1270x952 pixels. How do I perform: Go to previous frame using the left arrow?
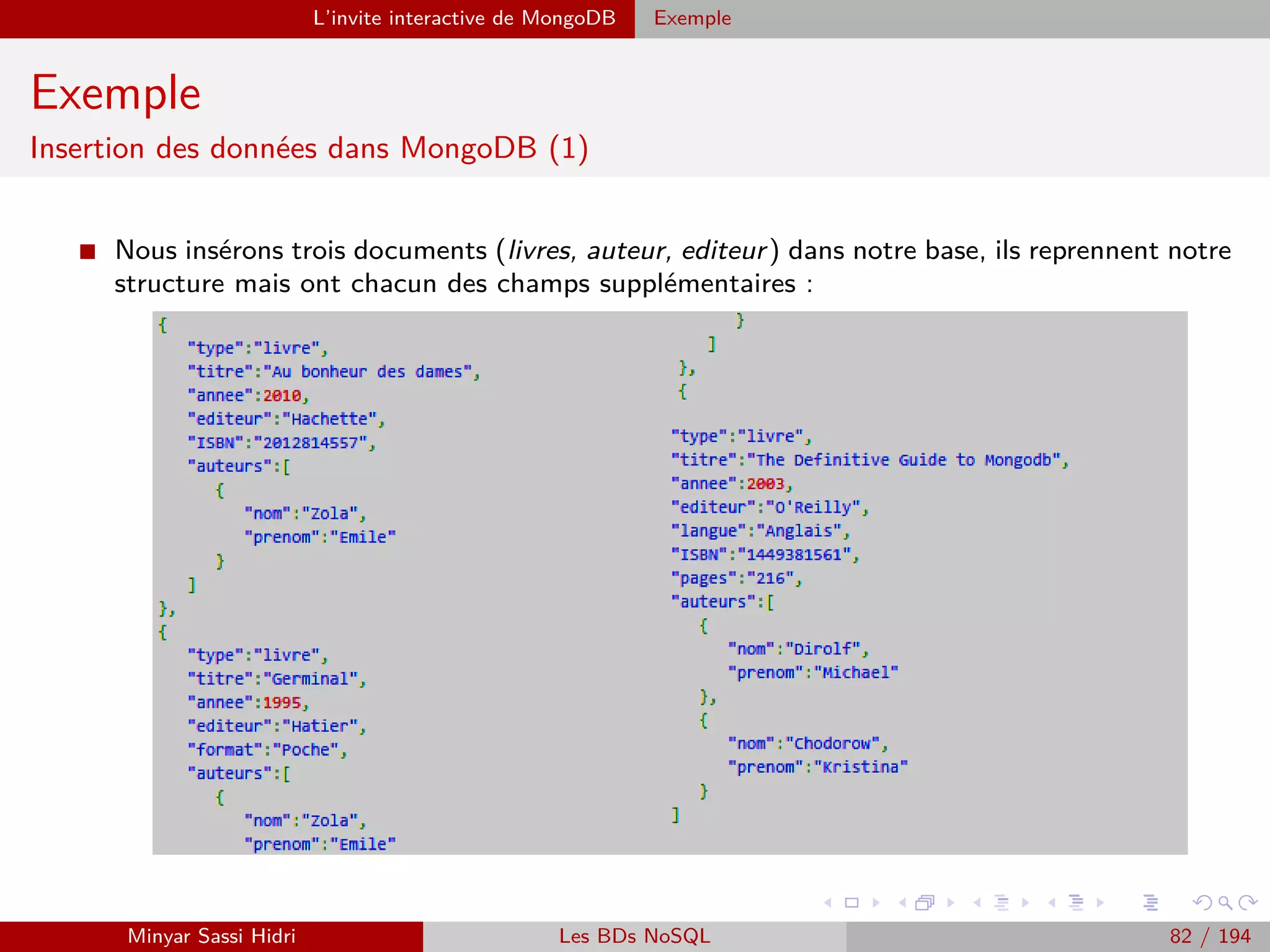[x=902, y=902]
